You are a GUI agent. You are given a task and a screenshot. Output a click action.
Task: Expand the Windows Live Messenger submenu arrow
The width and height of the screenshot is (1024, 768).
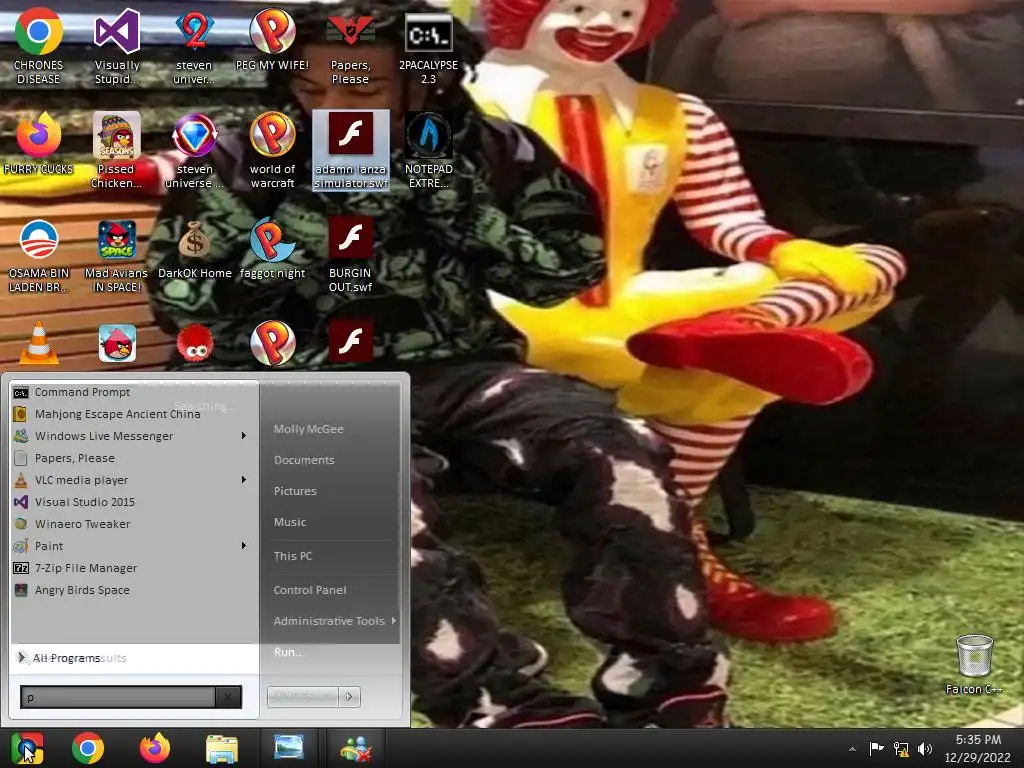click(x=244, y=436)
